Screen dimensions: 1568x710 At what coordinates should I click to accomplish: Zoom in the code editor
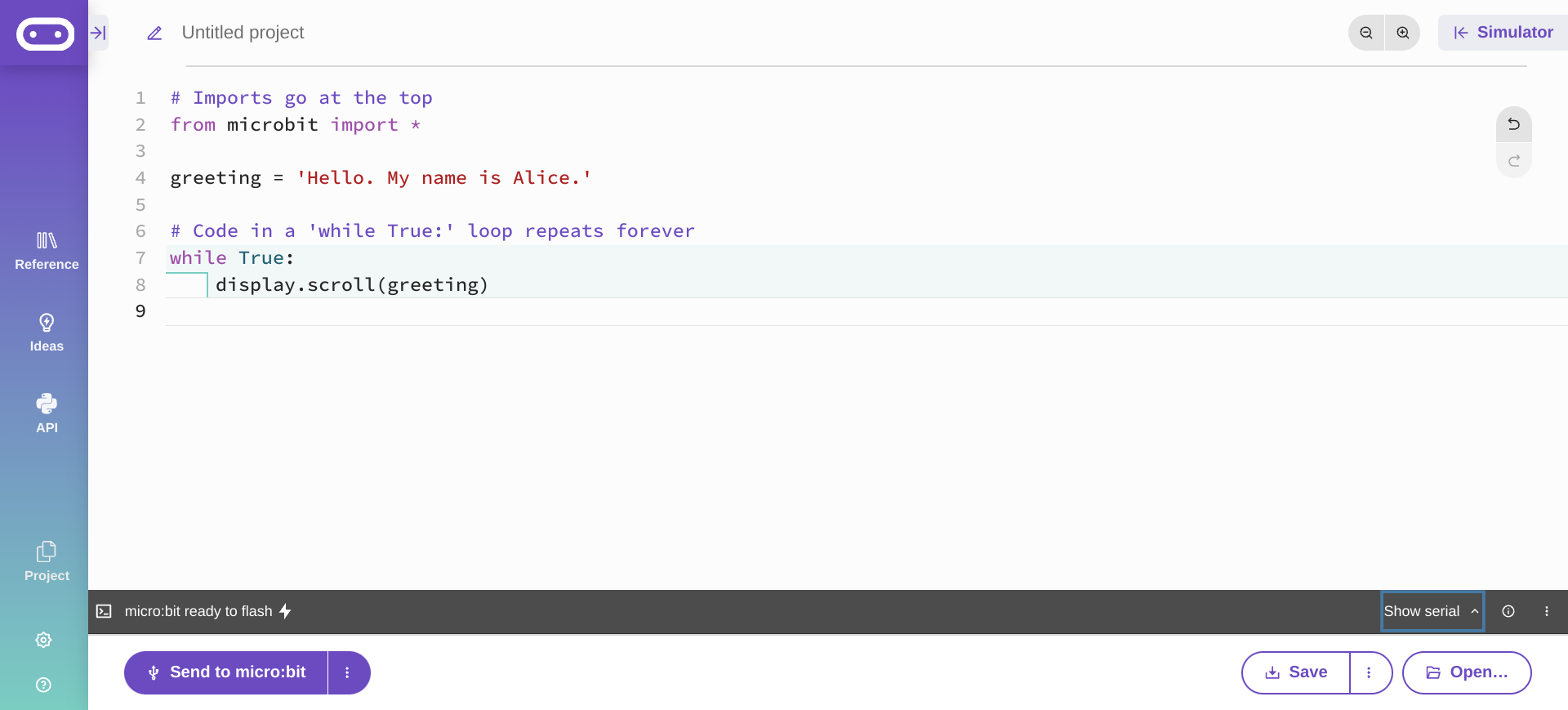[x=1403, y=33]
